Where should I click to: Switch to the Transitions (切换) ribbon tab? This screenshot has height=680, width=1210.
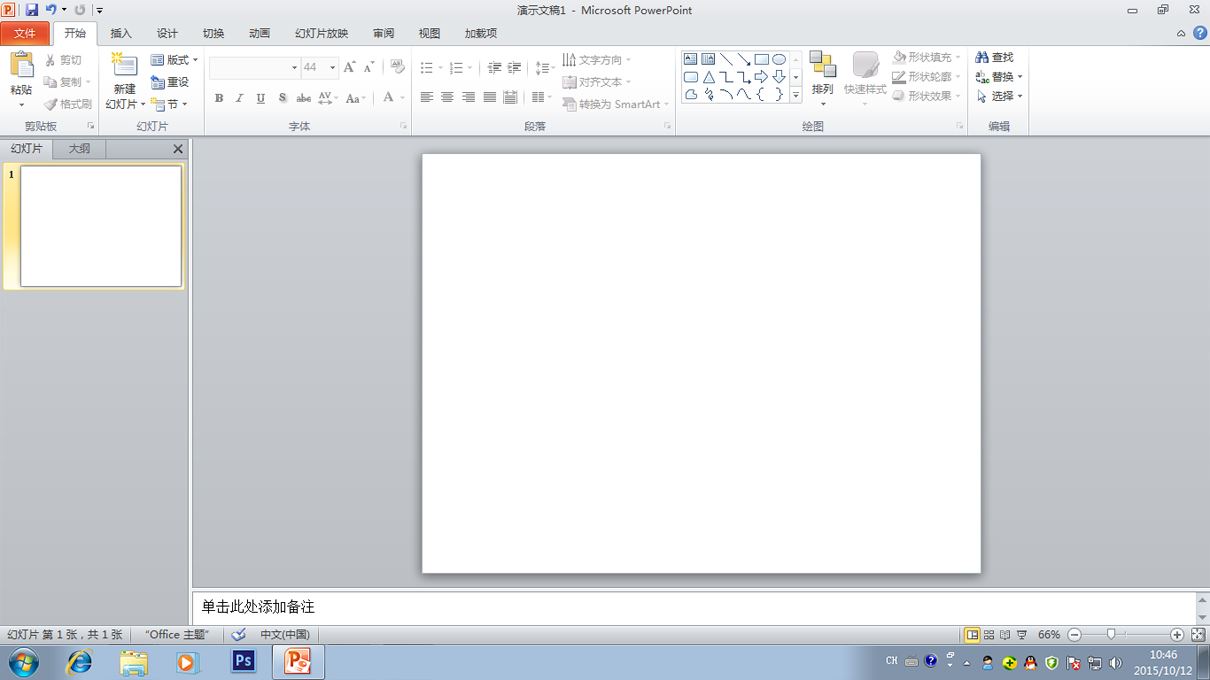click(213, 33)
